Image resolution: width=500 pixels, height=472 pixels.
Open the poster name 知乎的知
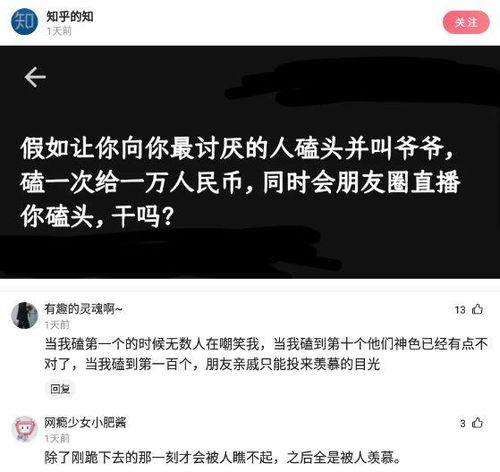[70, 16]
